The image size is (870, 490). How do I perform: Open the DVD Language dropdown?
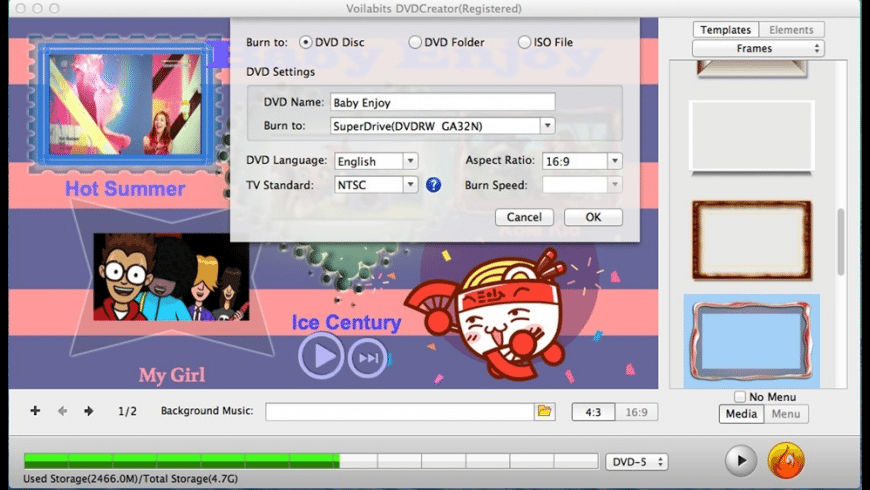[x=410, y=161]
